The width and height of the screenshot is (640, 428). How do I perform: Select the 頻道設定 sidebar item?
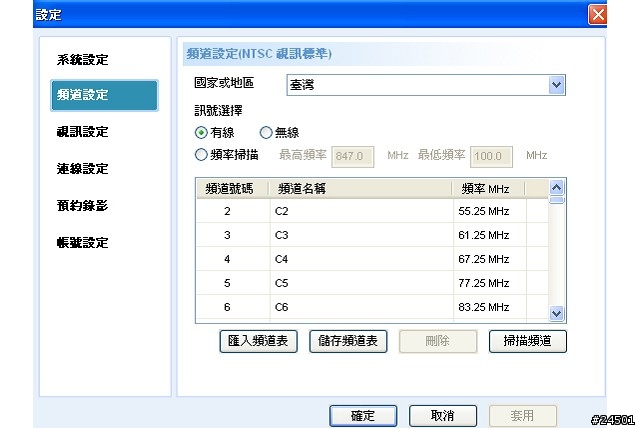pyautogui.click(x=104, y=95)
